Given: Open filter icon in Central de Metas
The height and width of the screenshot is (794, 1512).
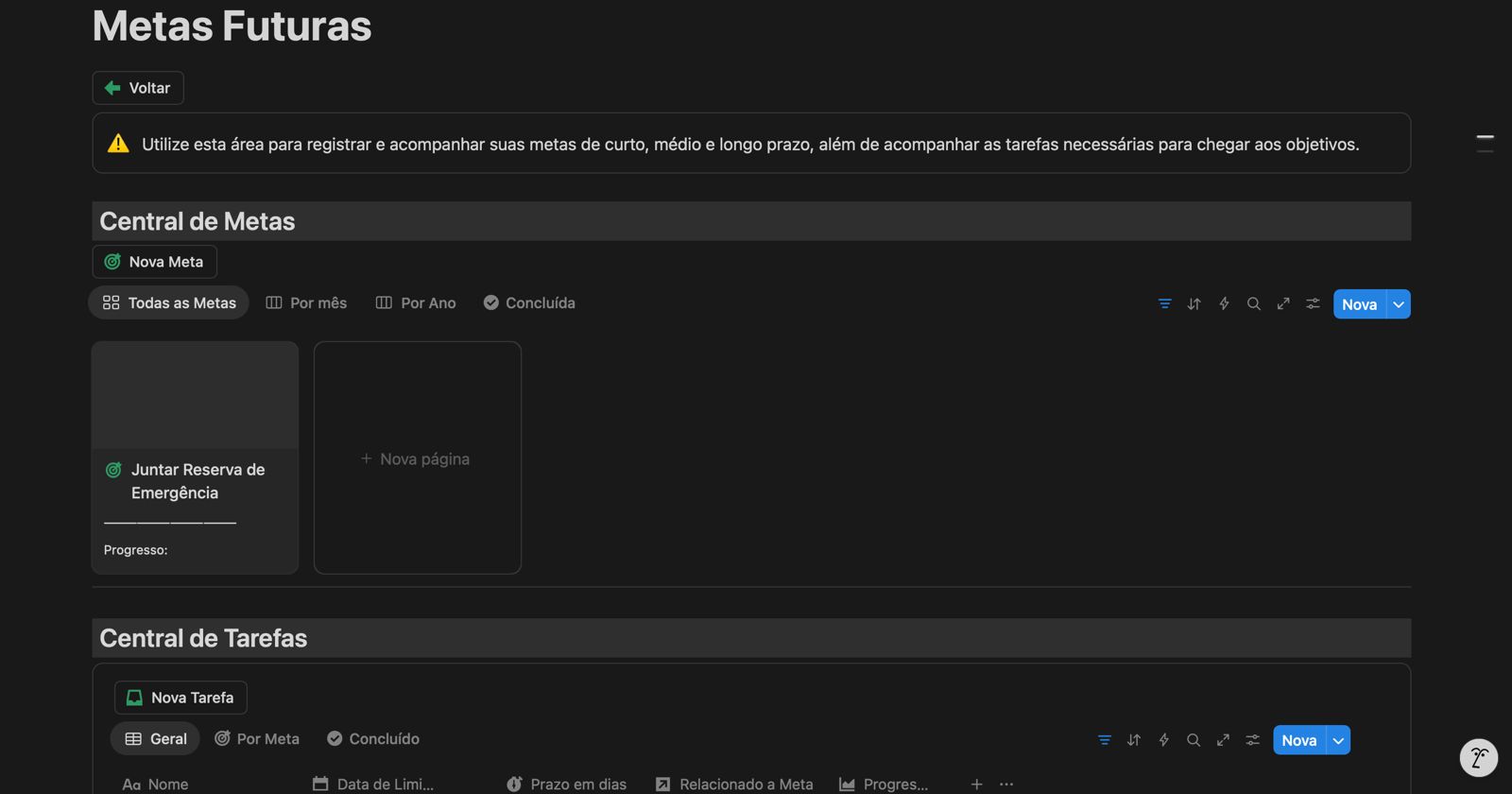Looking at the screenshot, I should coord(1164,304).
